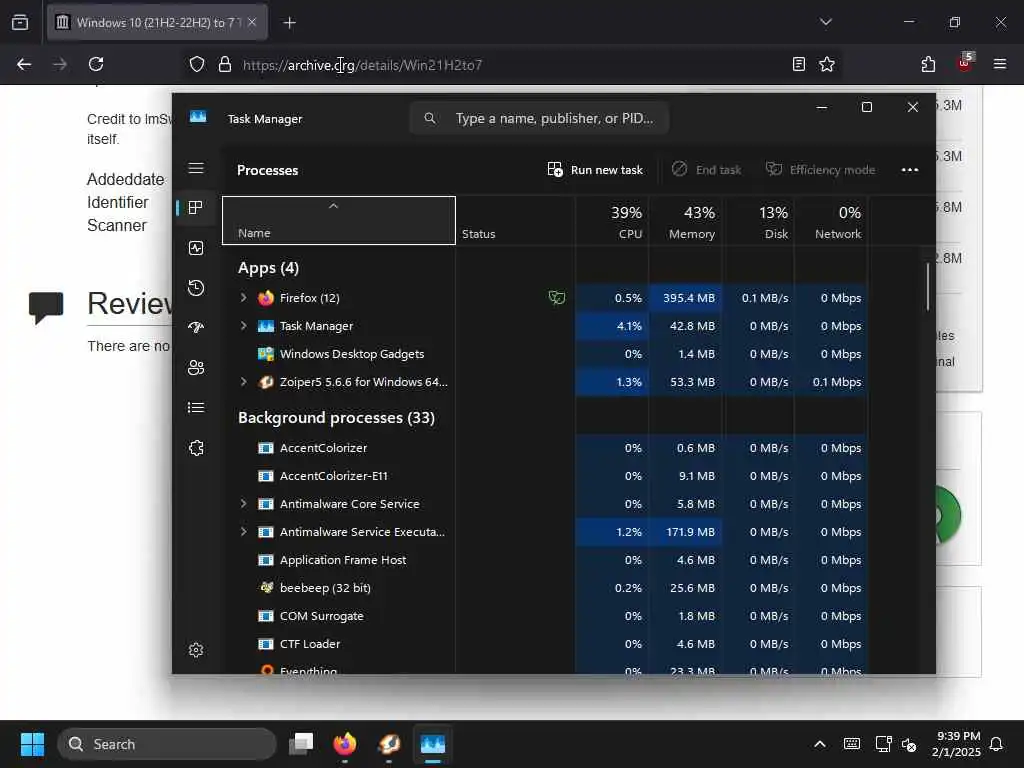The image size is (1024, 768).
Task: Click the Firefox view icon near tabs
Action: click(x=20, y=22)
